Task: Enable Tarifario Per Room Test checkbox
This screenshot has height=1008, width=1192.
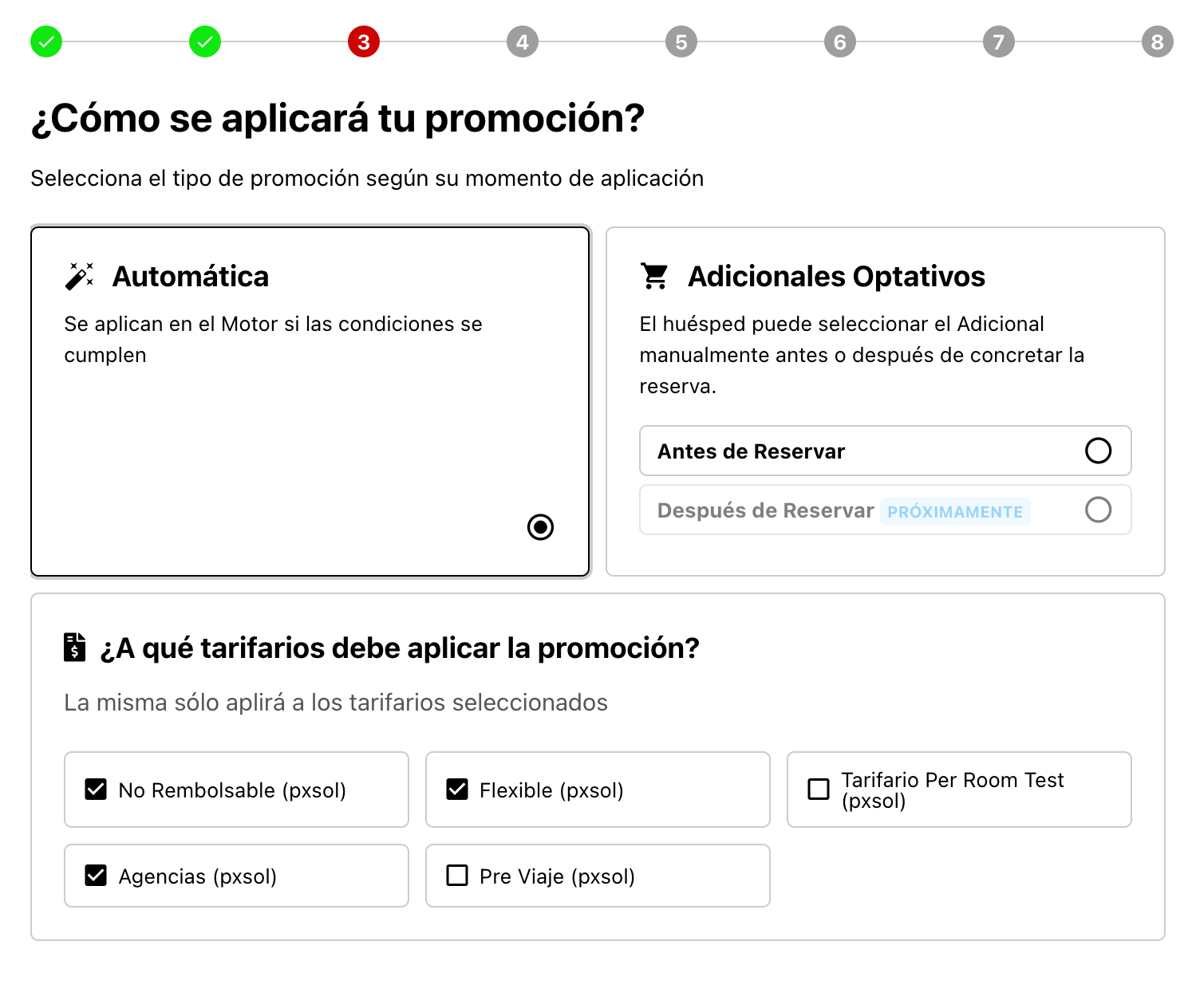Action: 819,789
